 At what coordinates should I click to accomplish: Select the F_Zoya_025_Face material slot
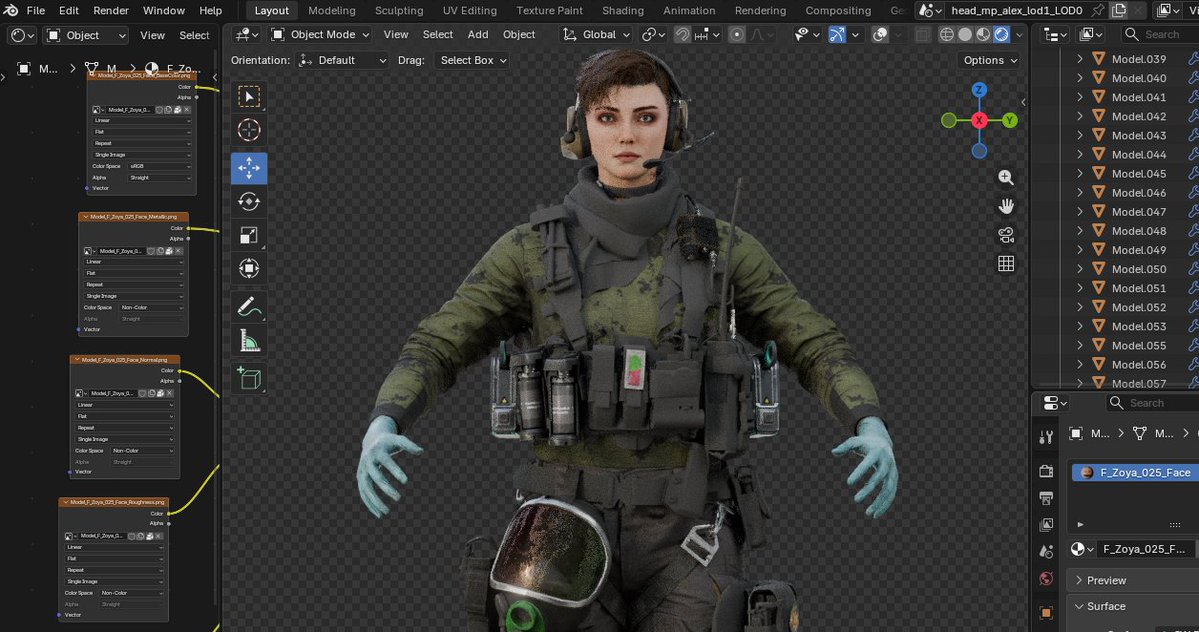pyautogui.click(x=1135, y=472)
